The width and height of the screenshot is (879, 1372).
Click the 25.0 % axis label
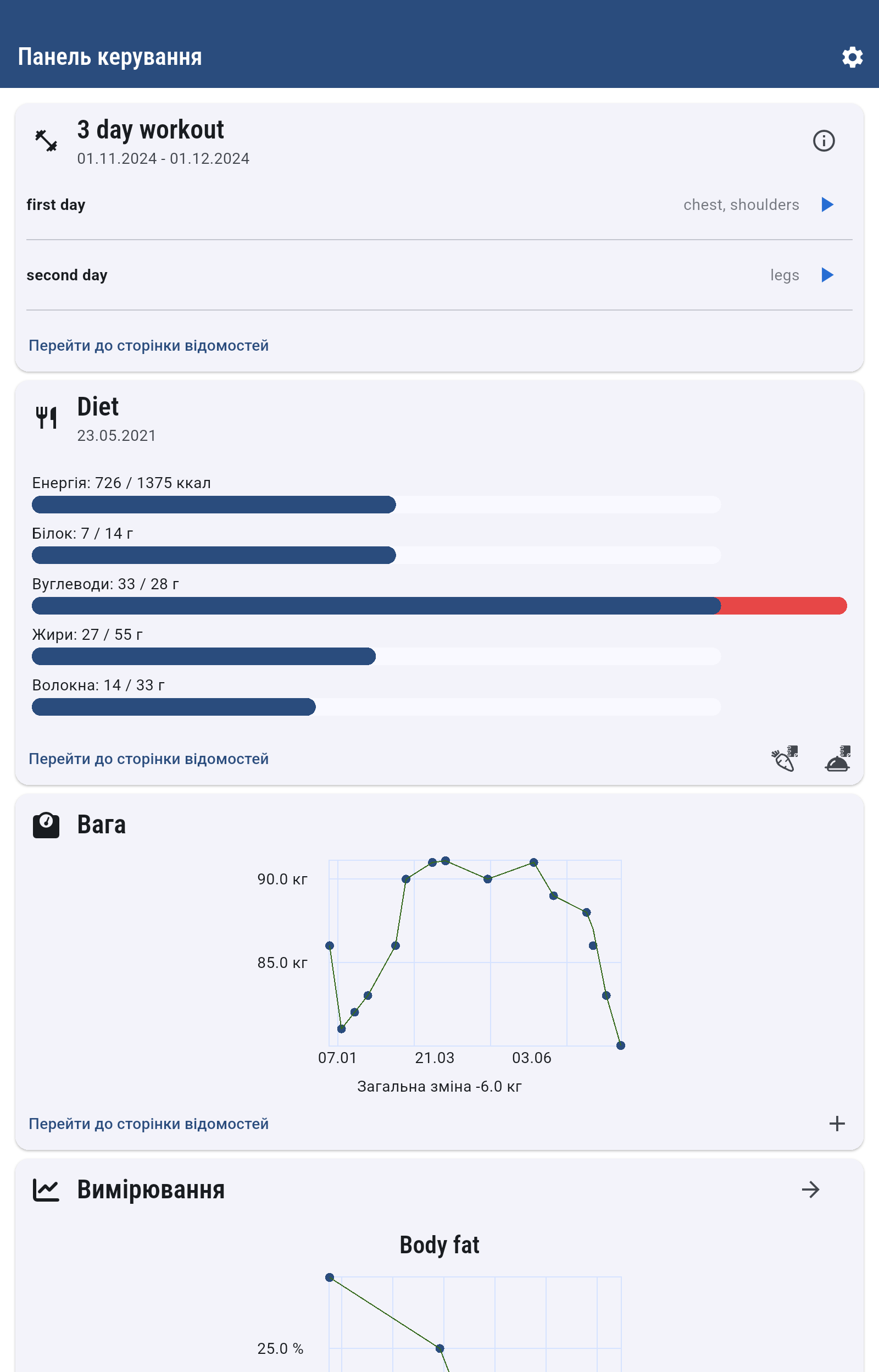[x=280, y=1348]
